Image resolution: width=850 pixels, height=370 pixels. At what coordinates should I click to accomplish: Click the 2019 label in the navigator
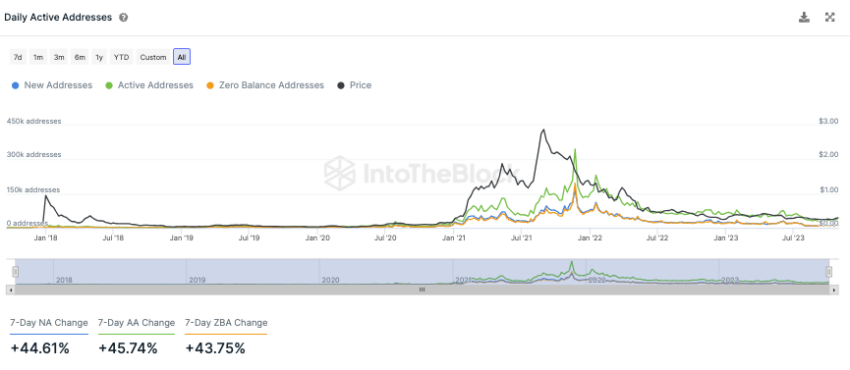click(198, 281)
